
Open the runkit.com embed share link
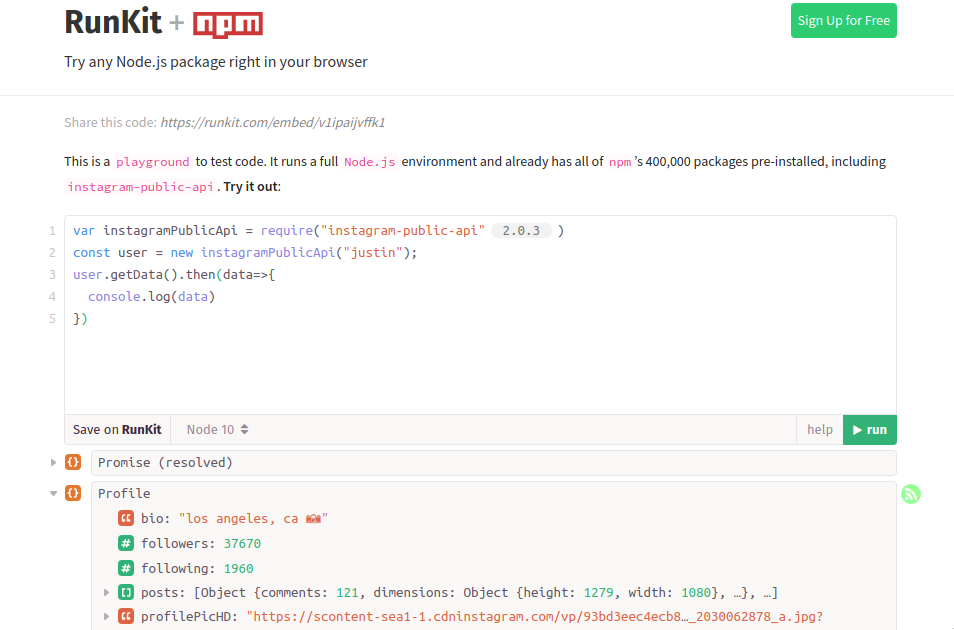click(x=273, y=122)
